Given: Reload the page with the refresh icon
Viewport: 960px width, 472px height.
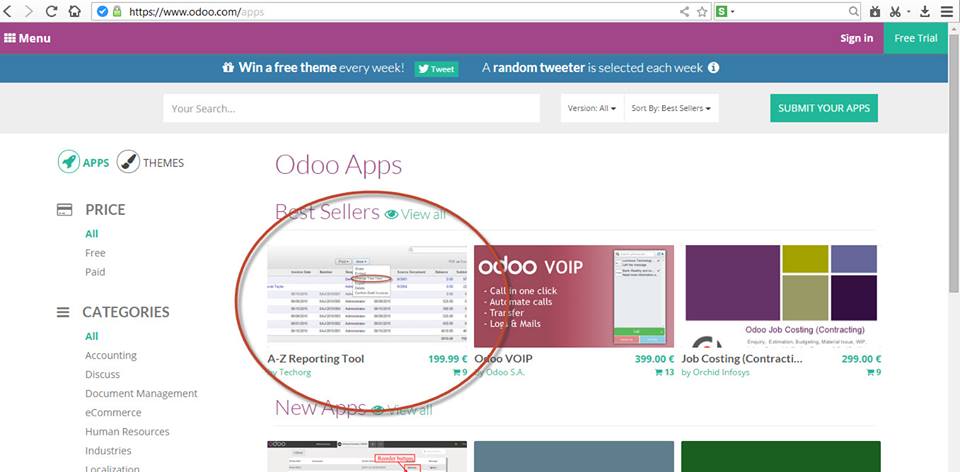Looking at the screenshot, I should click(51, 11).
